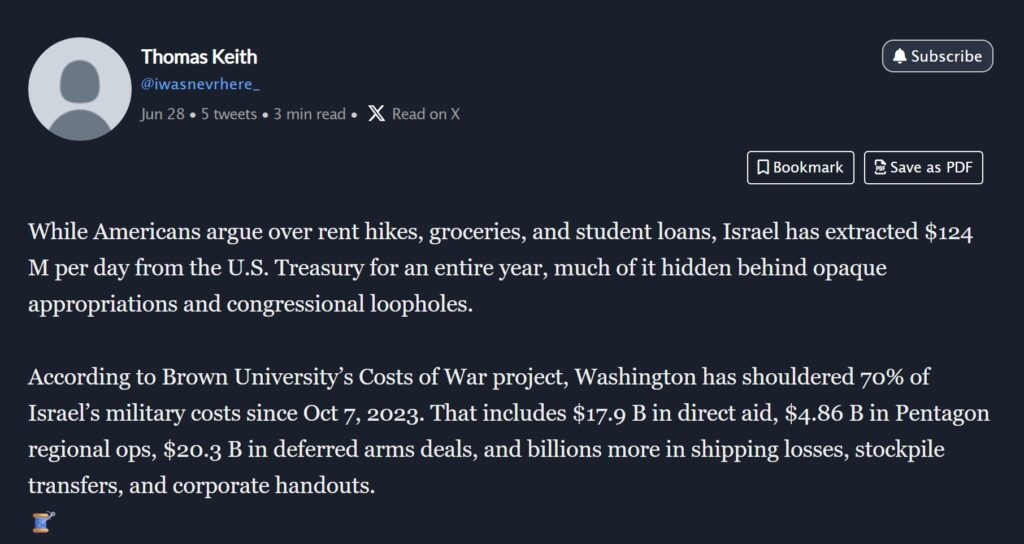Open the @iwasnevrhere_ handle link
The width and height of the screenshot is (1024, 544).
tap(200, 85)
